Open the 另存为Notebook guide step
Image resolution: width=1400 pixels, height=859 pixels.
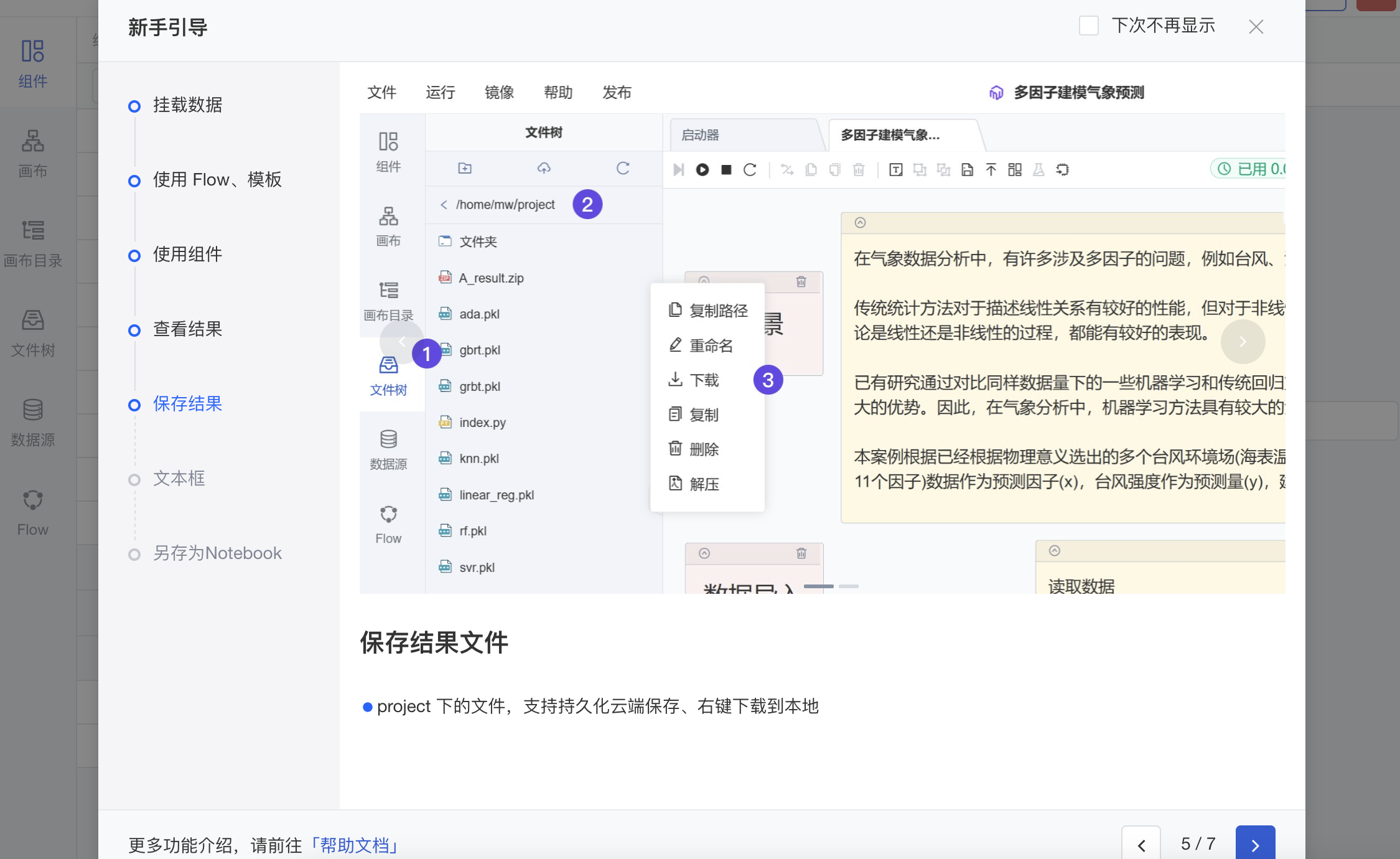tap(217, 553)
